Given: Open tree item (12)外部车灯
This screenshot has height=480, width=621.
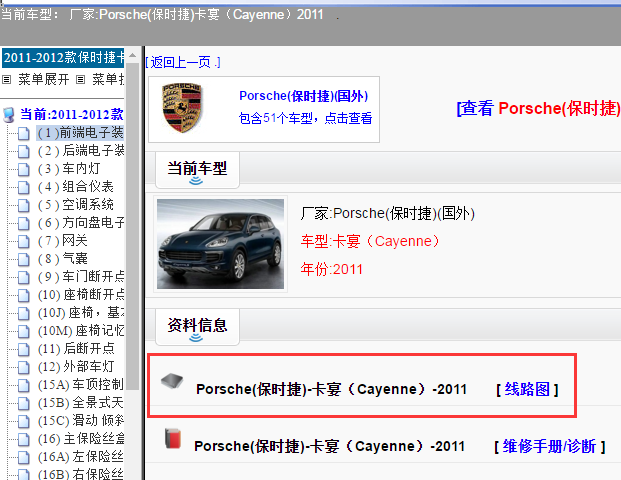Looking at the screenshot, I should point(76,366).
